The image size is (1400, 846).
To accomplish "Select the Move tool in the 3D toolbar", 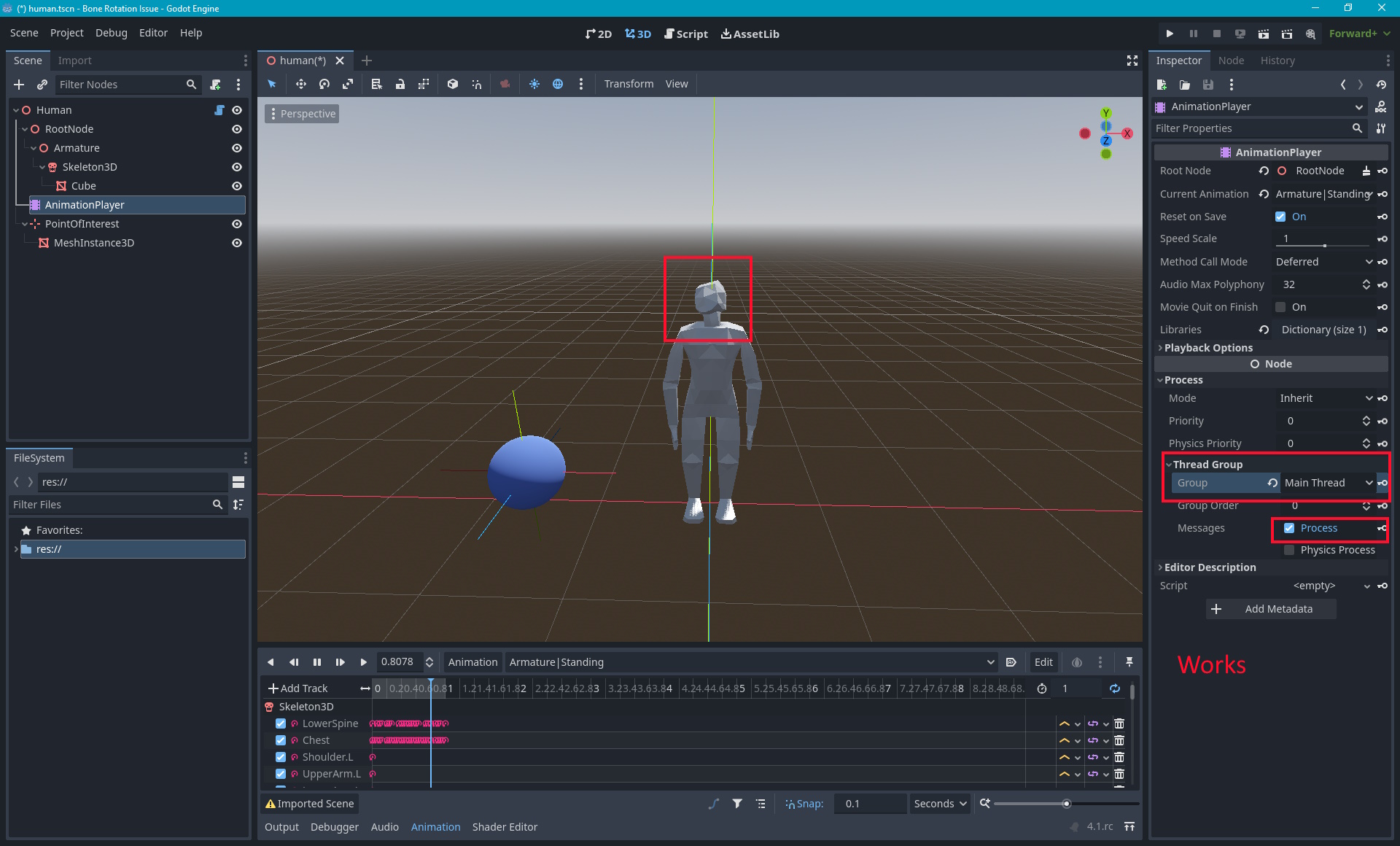I will [x=300, y=84].
